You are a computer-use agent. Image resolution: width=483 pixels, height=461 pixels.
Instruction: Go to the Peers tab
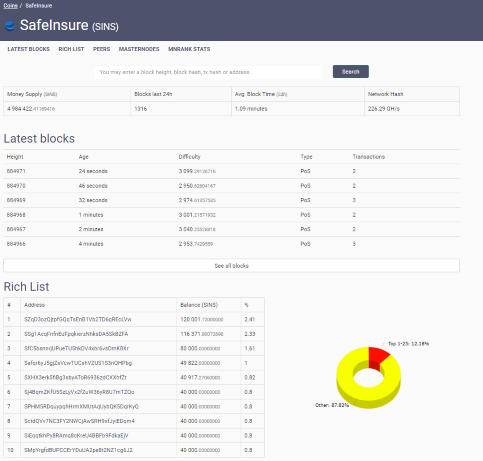point(101,49)
